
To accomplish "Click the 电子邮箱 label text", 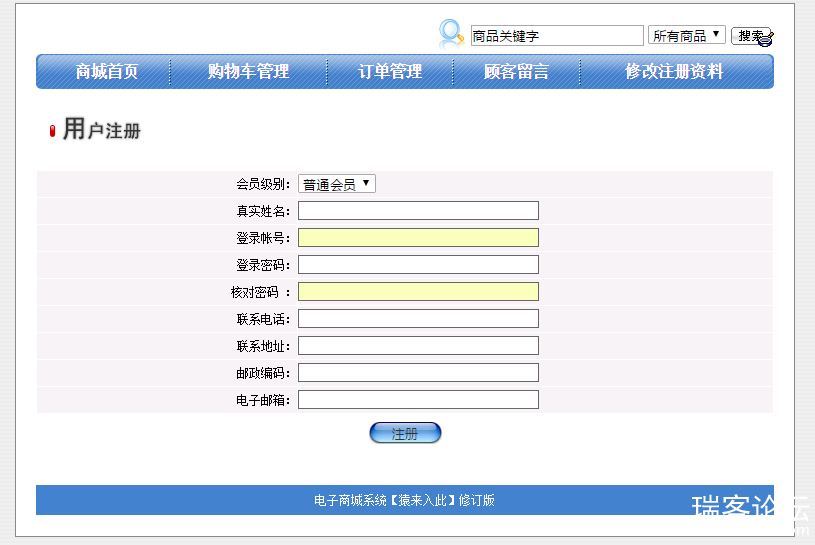I will click(263, 400).
